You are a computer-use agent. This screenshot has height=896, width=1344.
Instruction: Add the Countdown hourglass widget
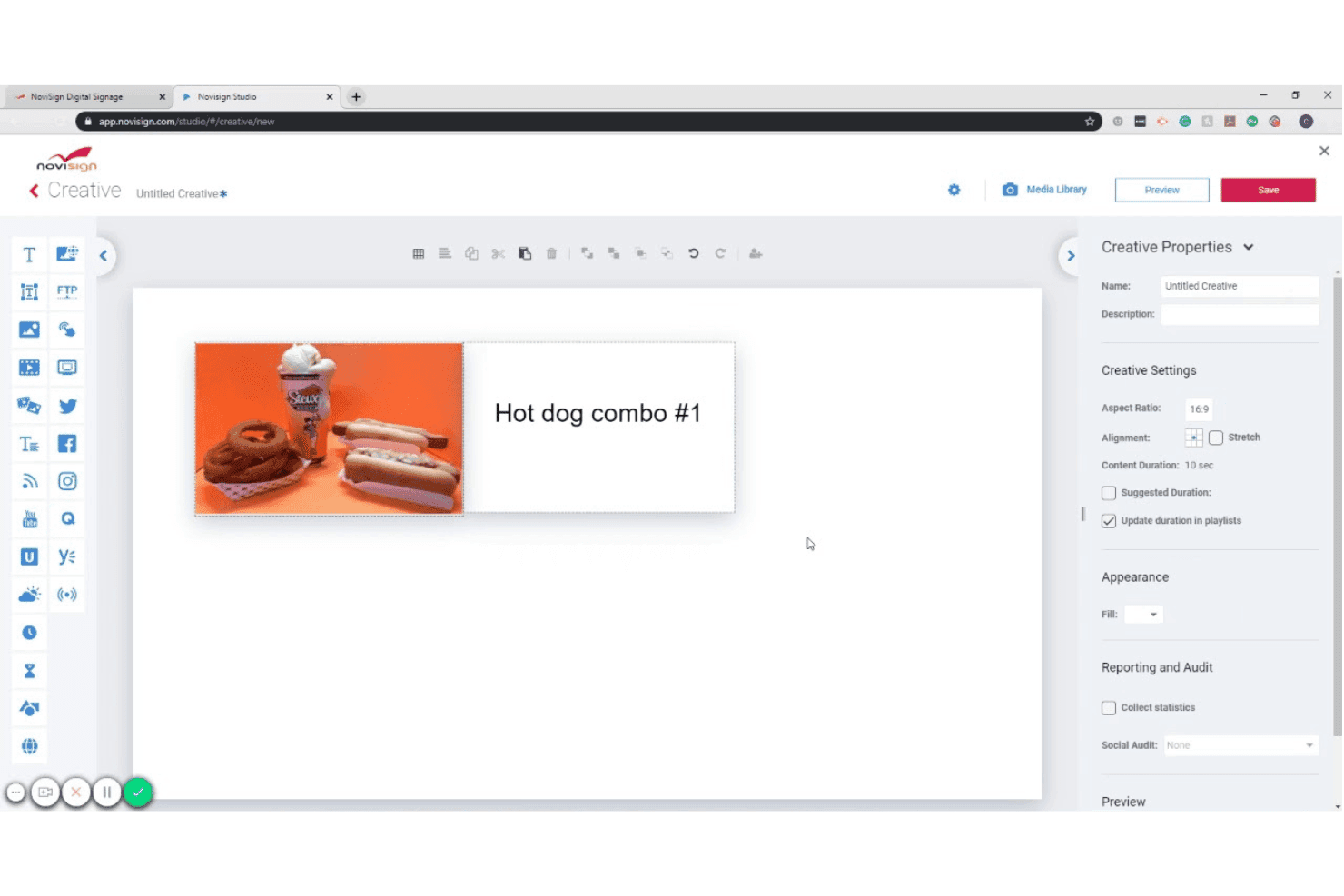coord(29,671)
